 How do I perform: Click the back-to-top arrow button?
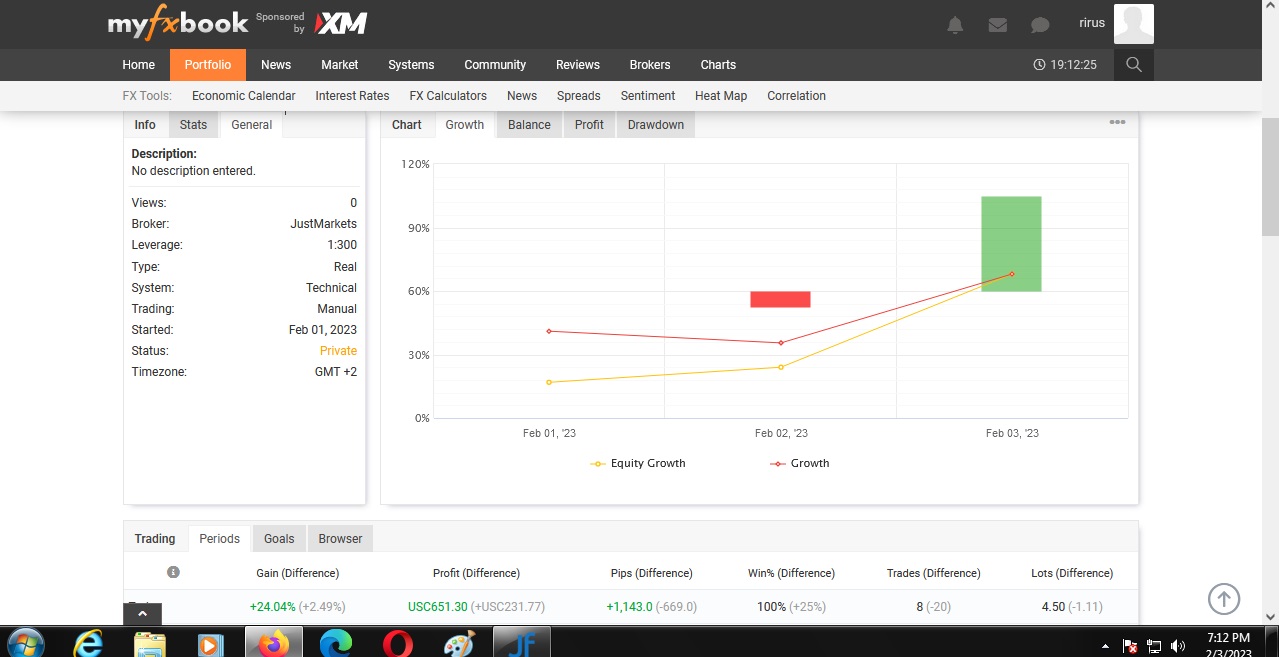tap(1224, 599)
